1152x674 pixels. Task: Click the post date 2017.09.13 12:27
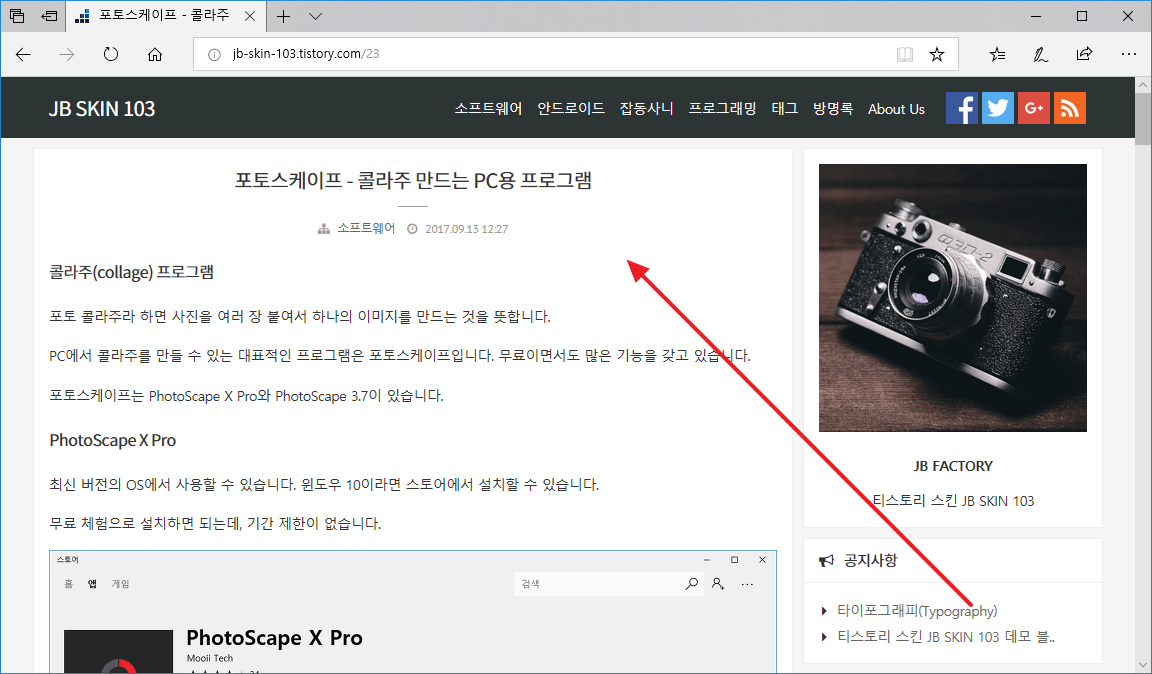tap(467, 229)
